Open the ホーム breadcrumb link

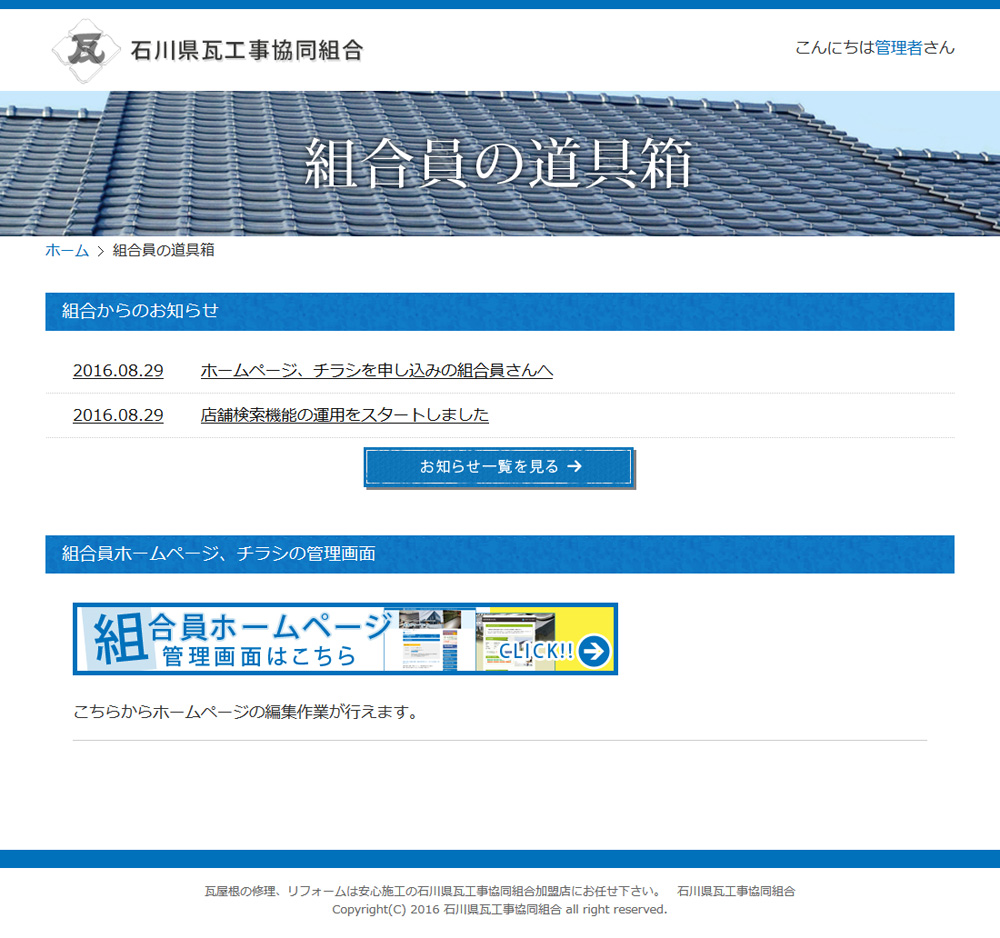tap(62, 250)
